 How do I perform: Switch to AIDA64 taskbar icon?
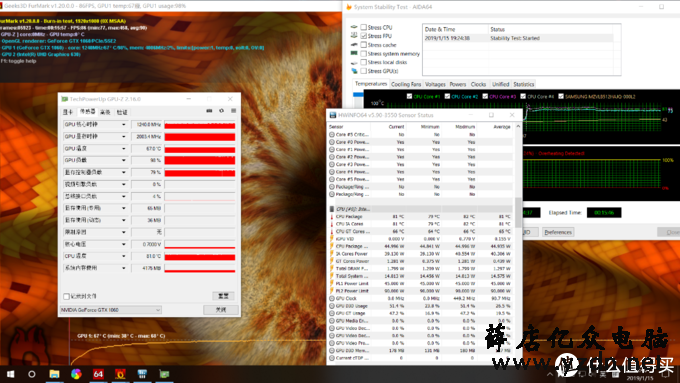98,374
